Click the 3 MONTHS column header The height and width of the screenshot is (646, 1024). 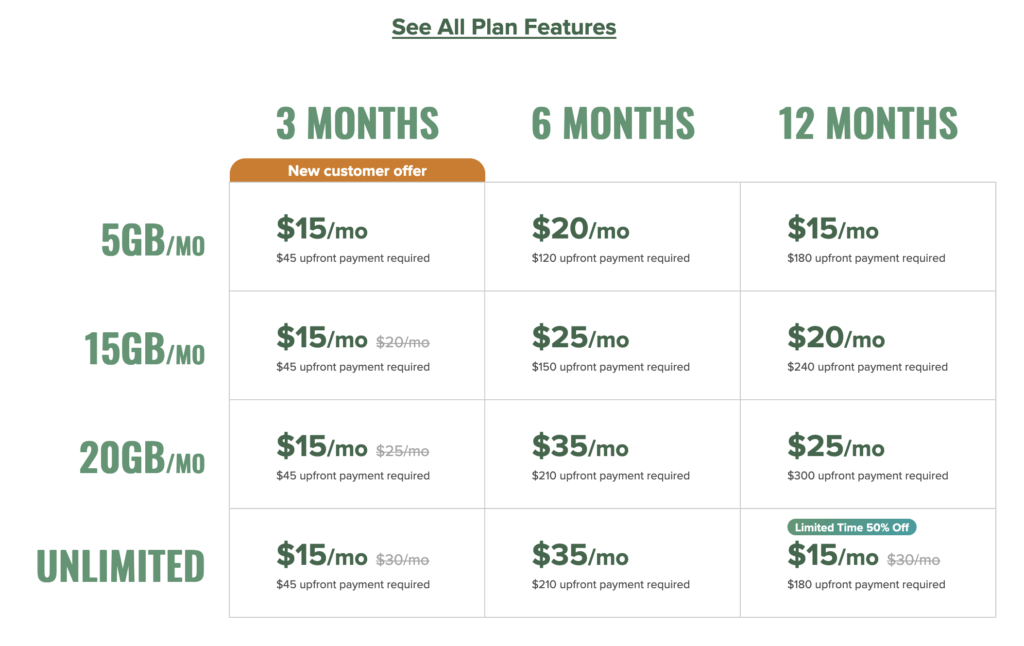tap(357, 123)
